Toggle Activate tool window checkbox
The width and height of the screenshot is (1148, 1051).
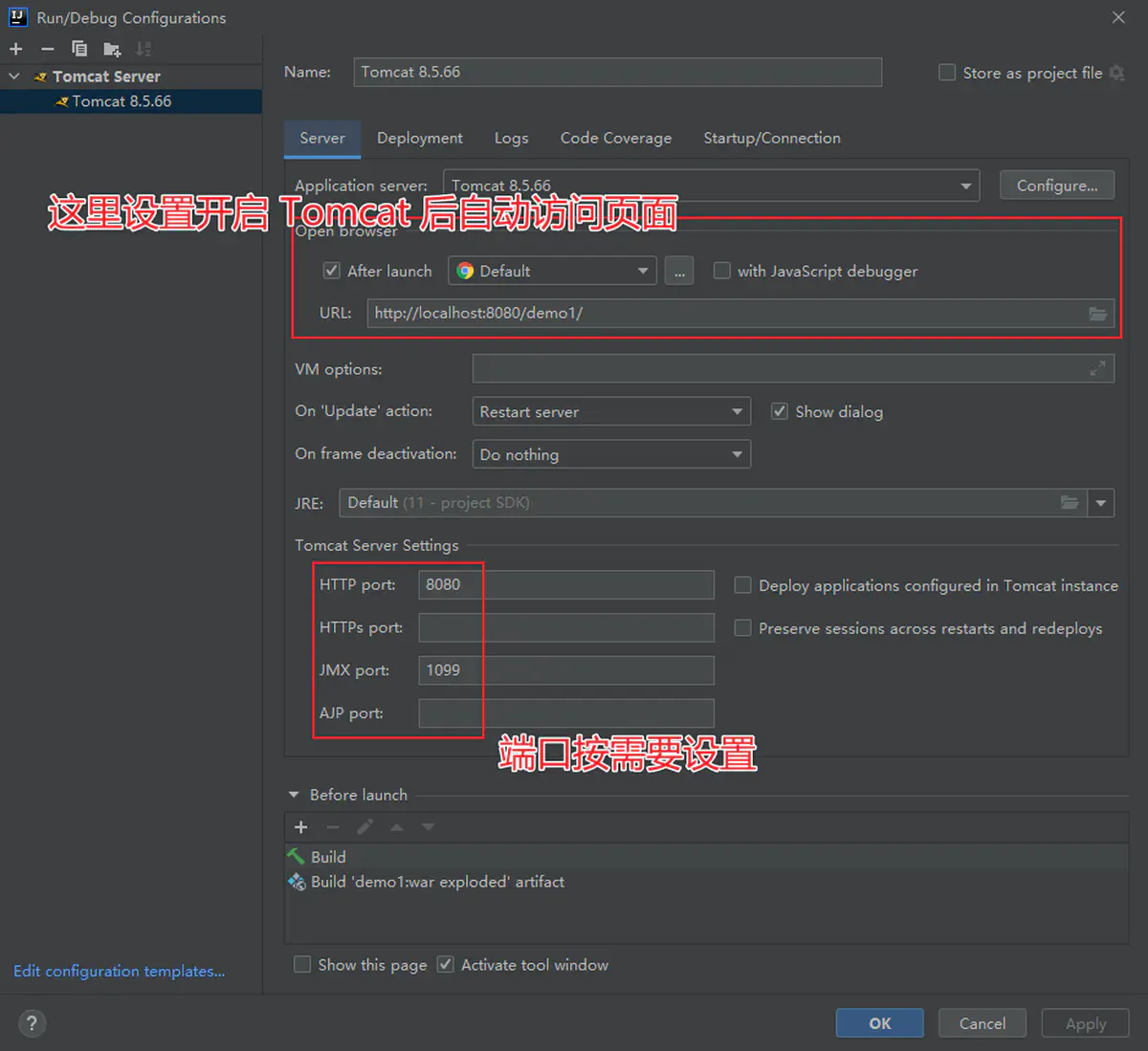(x=445, y=965)
